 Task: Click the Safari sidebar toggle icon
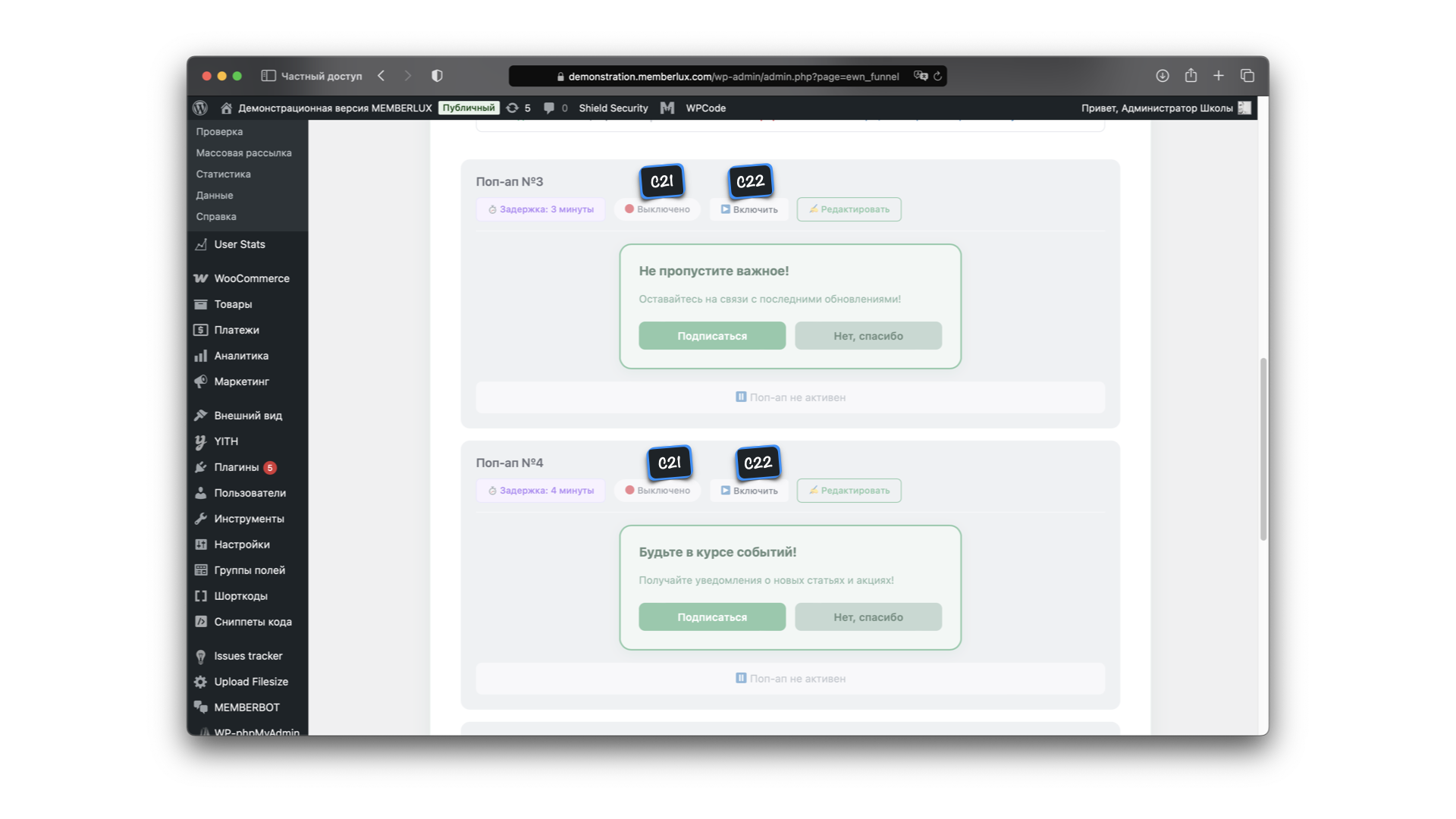click(268, 76)
